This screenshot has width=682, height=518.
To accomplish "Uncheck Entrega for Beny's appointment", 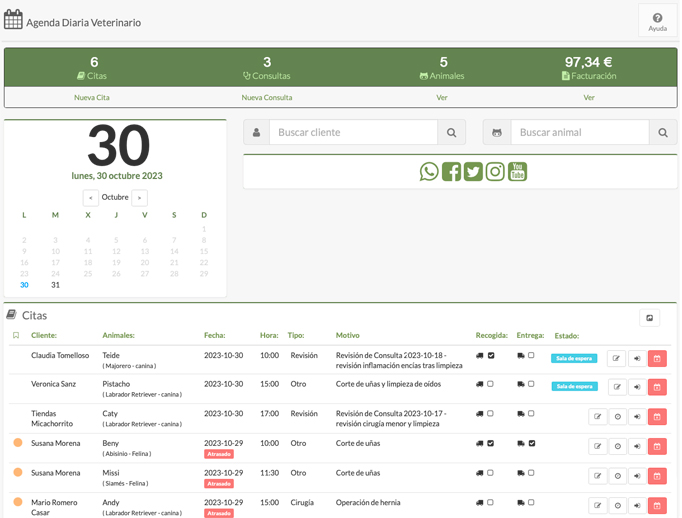I will (531, 444).
